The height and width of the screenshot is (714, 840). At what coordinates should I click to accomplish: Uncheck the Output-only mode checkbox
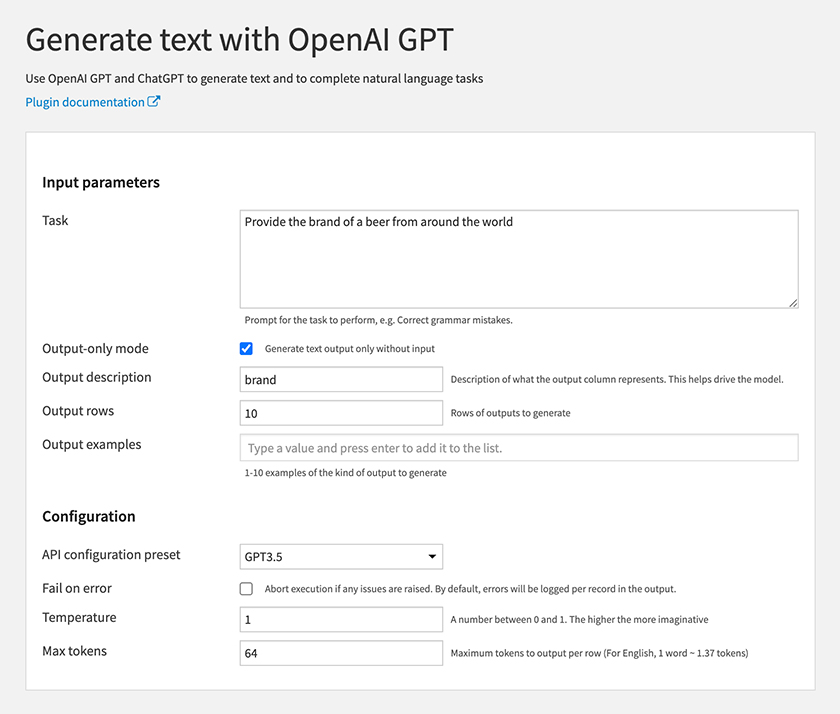(246, 349)
